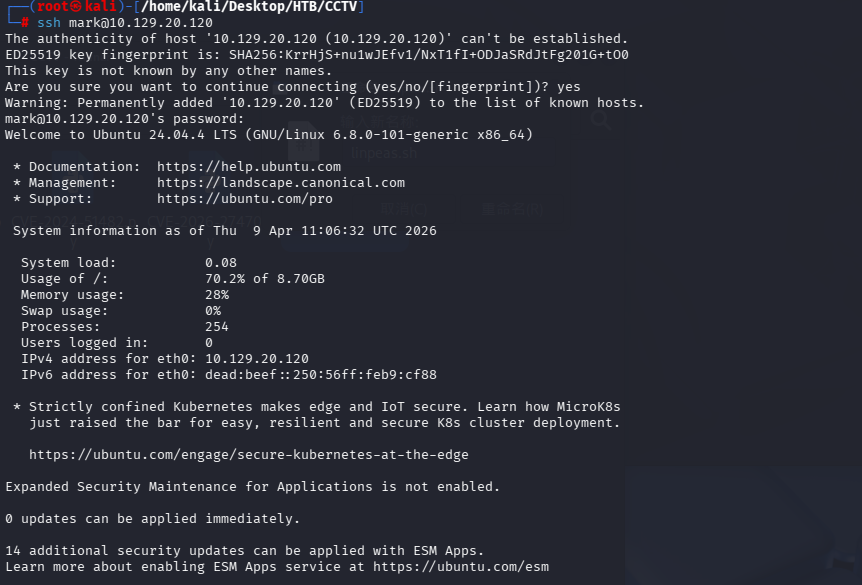
Task: Visit the ubuntu.com/esm link
Action: (461, 567)
